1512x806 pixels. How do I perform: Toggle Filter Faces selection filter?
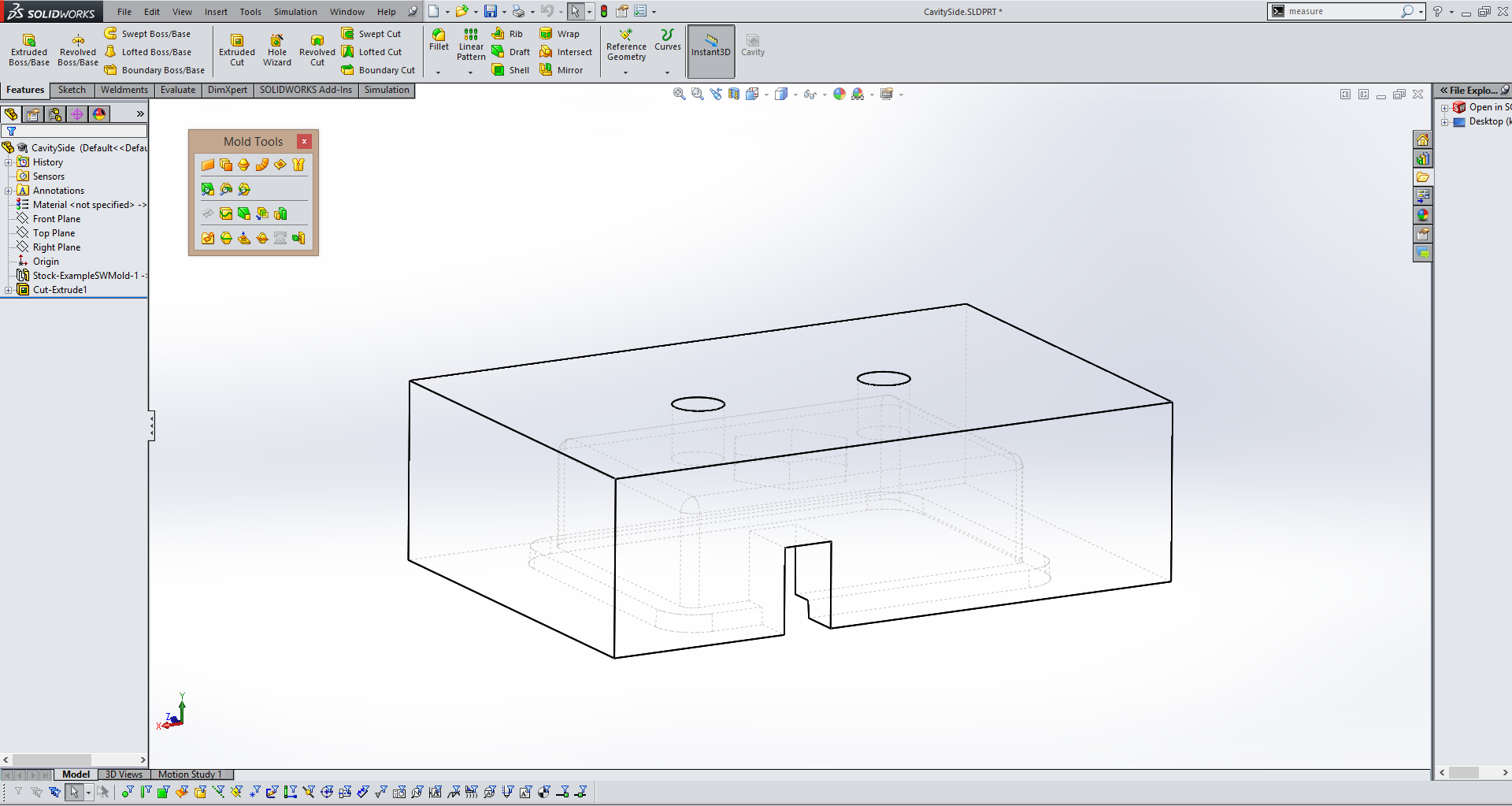coord(163,792)
